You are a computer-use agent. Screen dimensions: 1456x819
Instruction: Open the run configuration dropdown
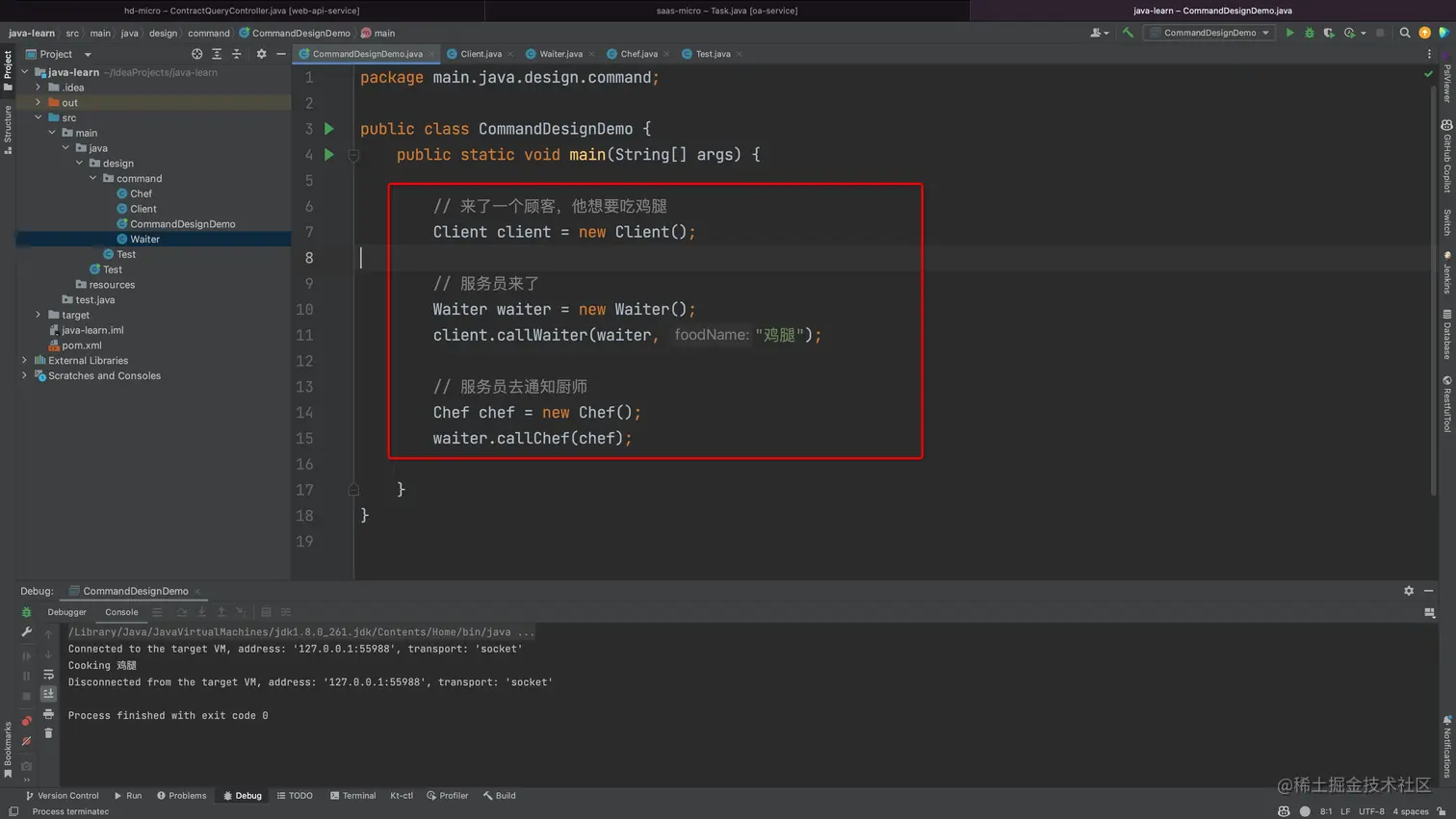[1211, 33]
